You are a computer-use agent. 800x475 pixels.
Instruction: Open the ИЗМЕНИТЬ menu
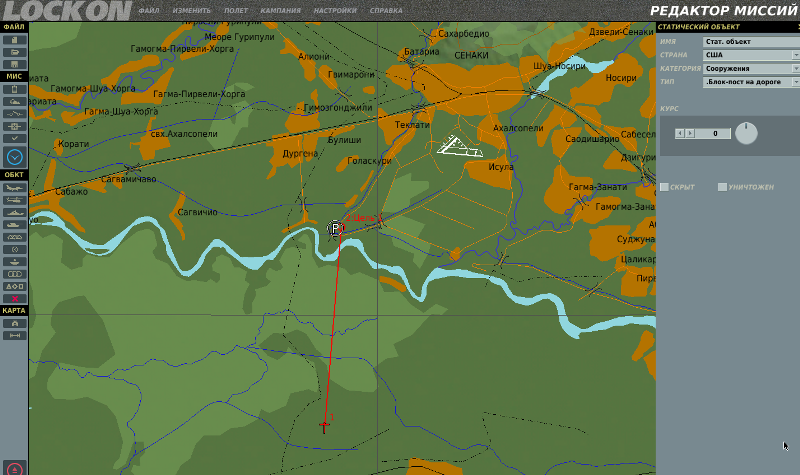(x=191, y=10)
